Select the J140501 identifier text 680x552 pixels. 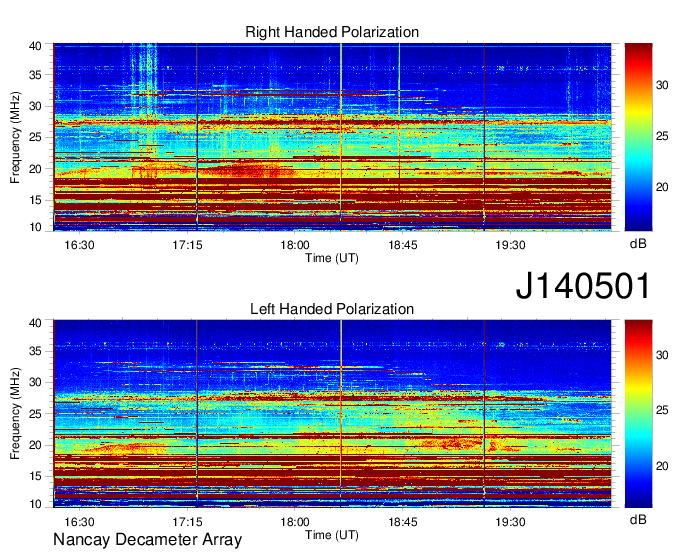coord(583,285)
